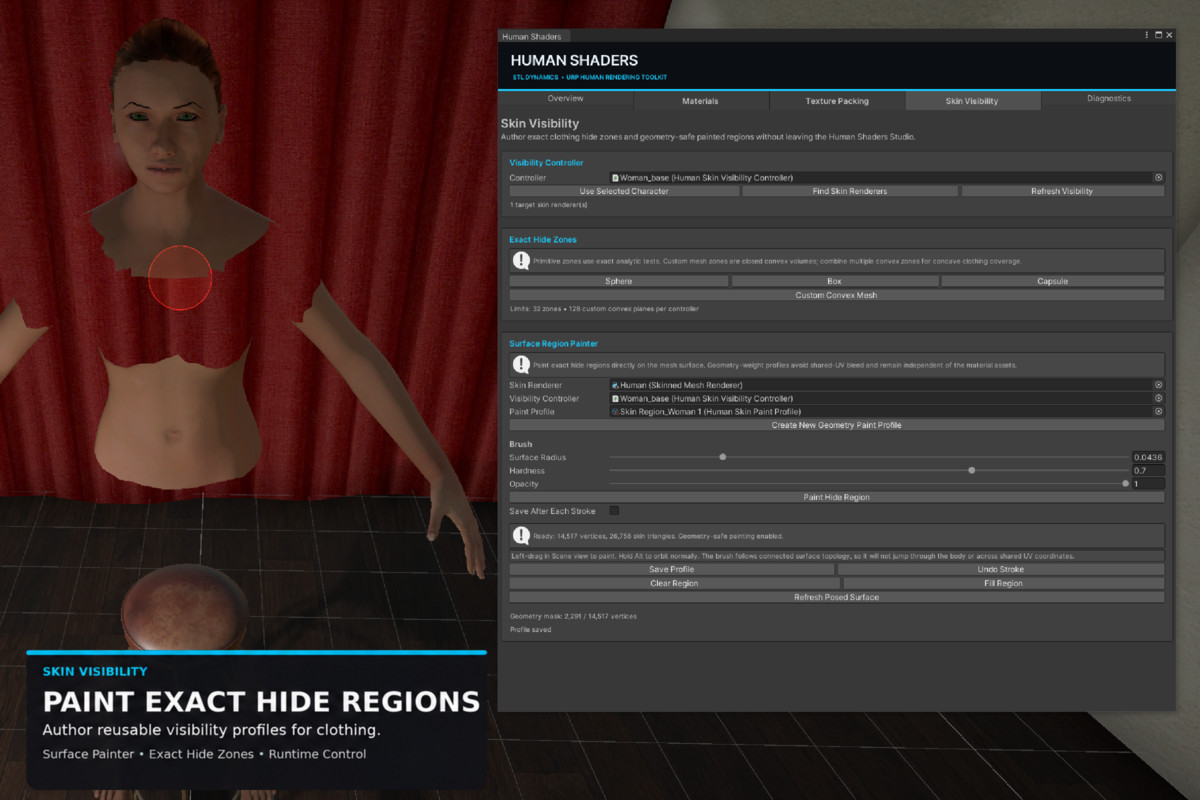Click the status icon next to Ready message
The width and height of the screenshot is (1200, 800).
[x=521, y=536]
